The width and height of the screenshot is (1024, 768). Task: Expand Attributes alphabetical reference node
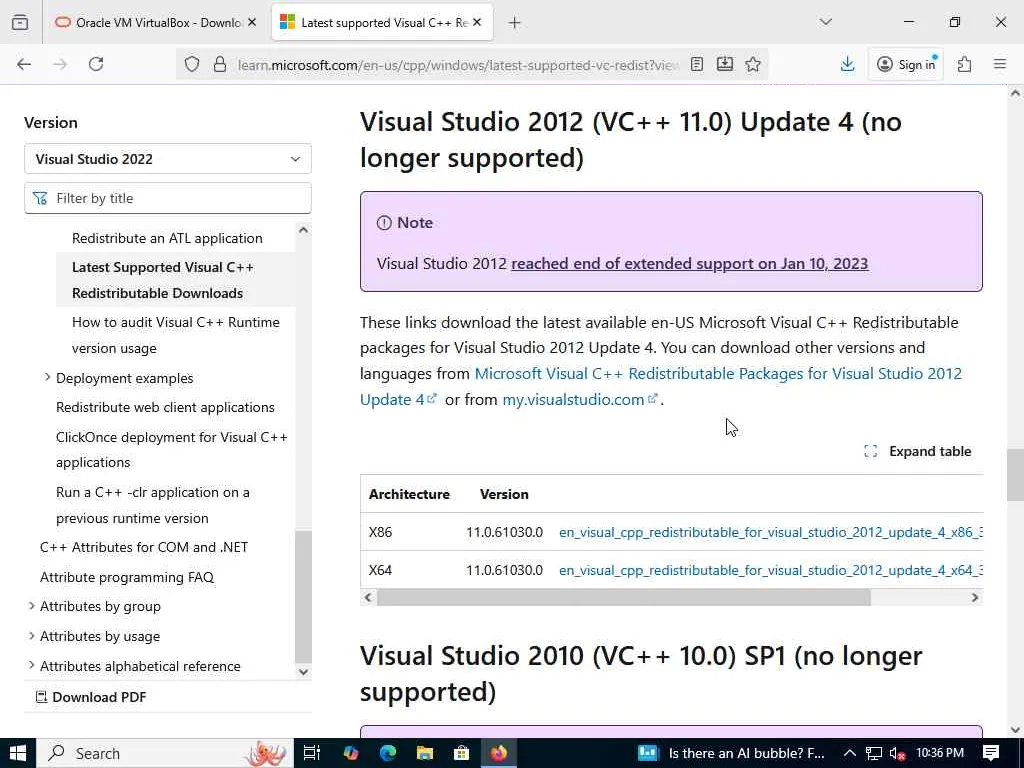point(31,665)
